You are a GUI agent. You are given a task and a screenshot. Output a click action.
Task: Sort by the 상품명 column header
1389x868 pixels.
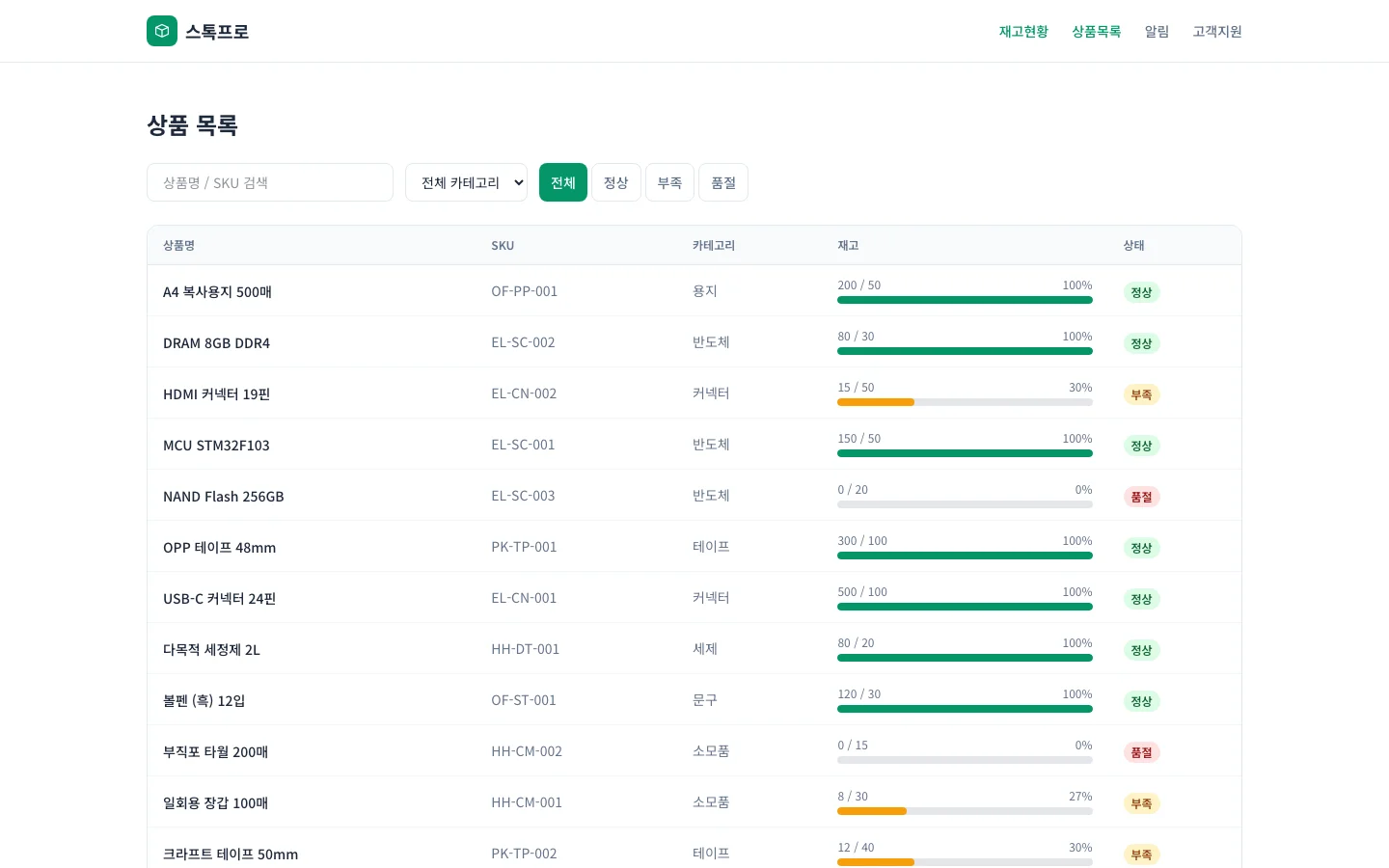[x=178, y=246]
